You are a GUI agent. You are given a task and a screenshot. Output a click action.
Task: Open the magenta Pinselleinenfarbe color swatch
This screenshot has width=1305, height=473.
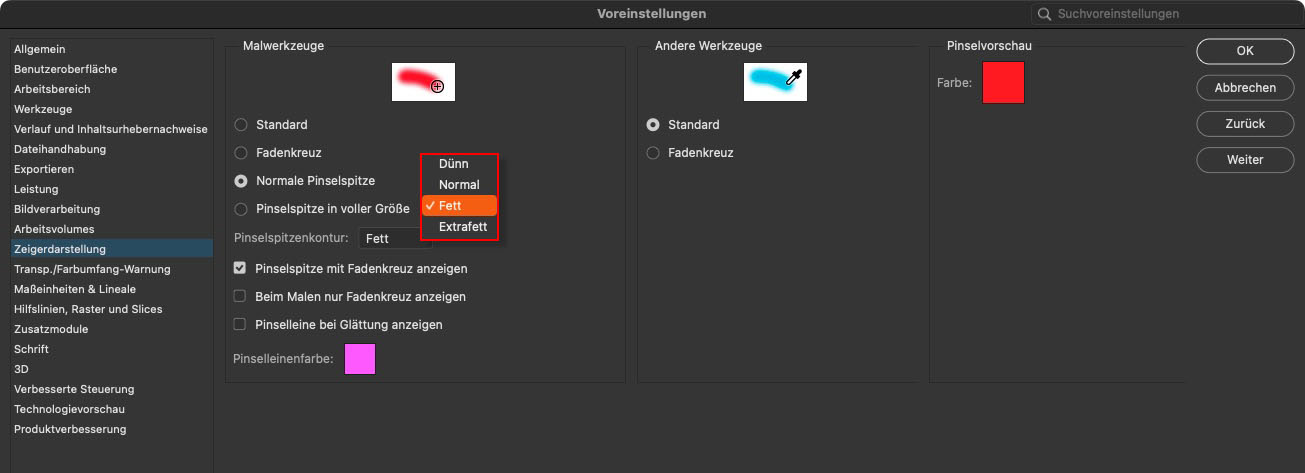pyautogui.click(x=360, y=358)
